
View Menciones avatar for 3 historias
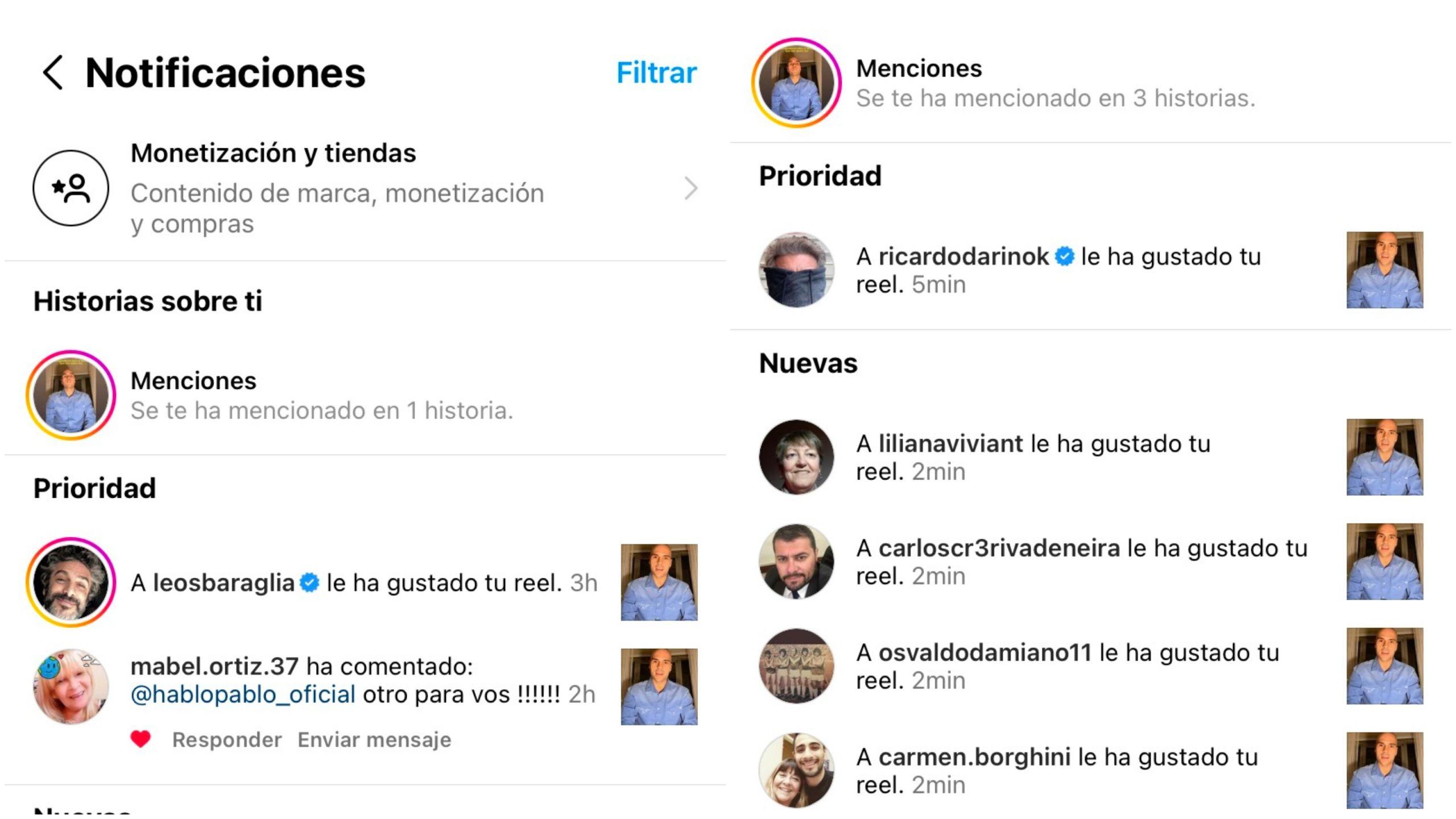tap(796, 83)
